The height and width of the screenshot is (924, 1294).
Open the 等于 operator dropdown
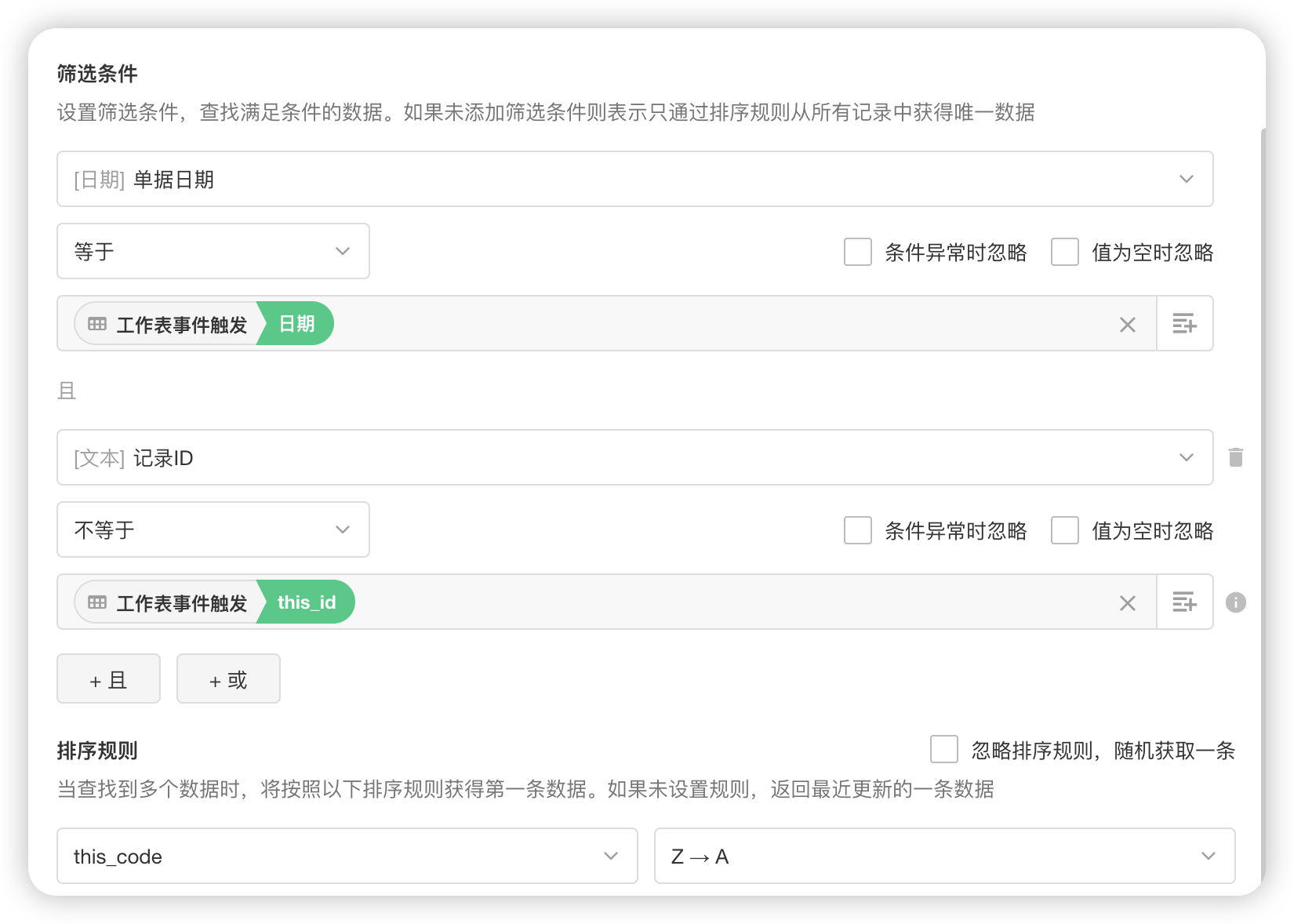[213, 251]
